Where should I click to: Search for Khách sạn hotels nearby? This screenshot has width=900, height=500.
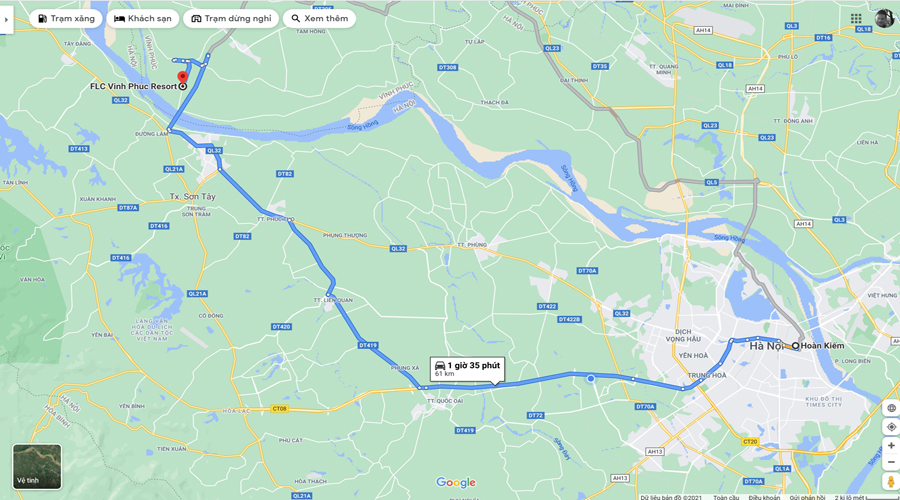point(143,18)
